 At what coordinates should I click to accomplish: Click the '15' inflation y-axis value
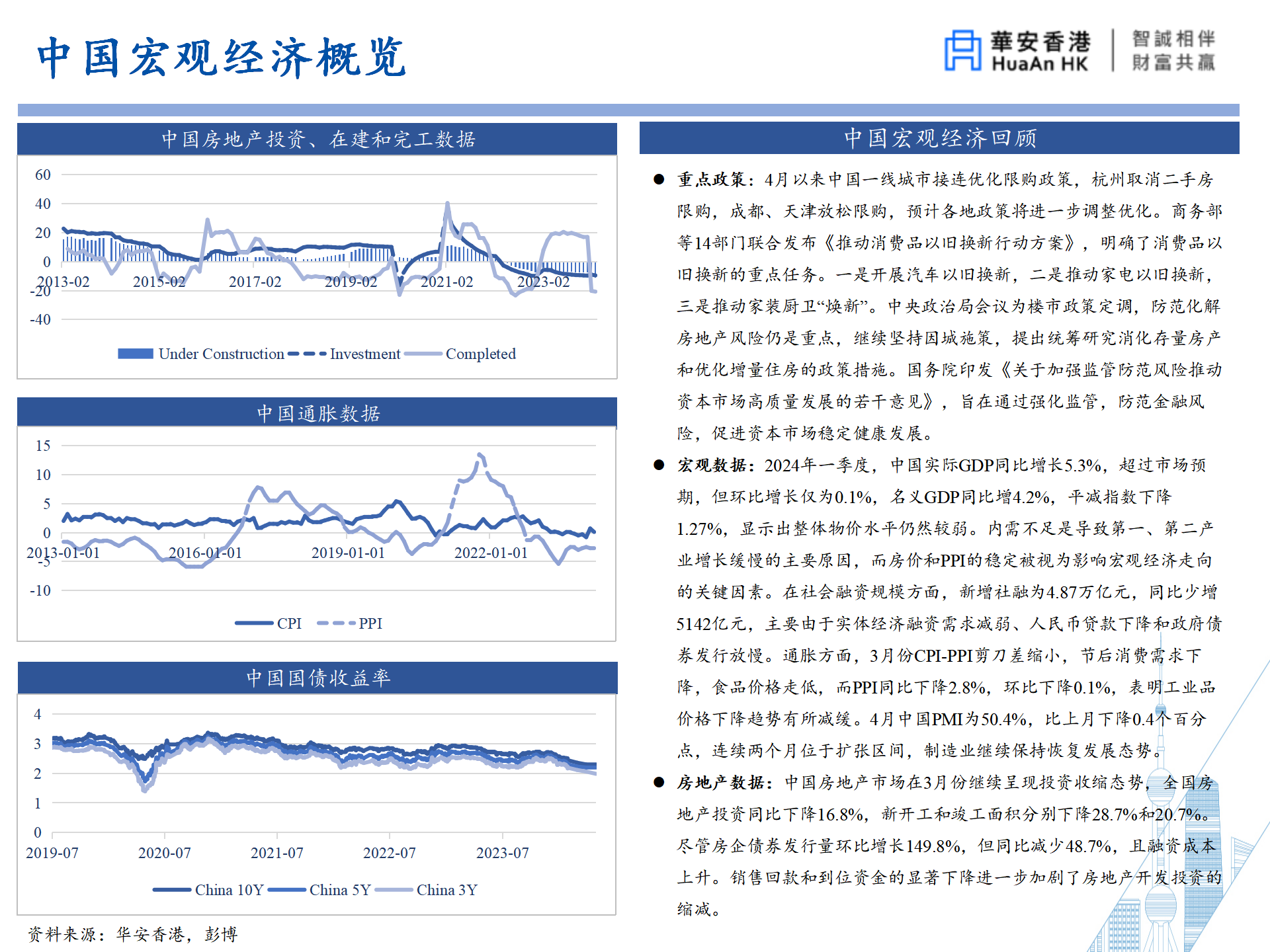click(x=43, y=446)
